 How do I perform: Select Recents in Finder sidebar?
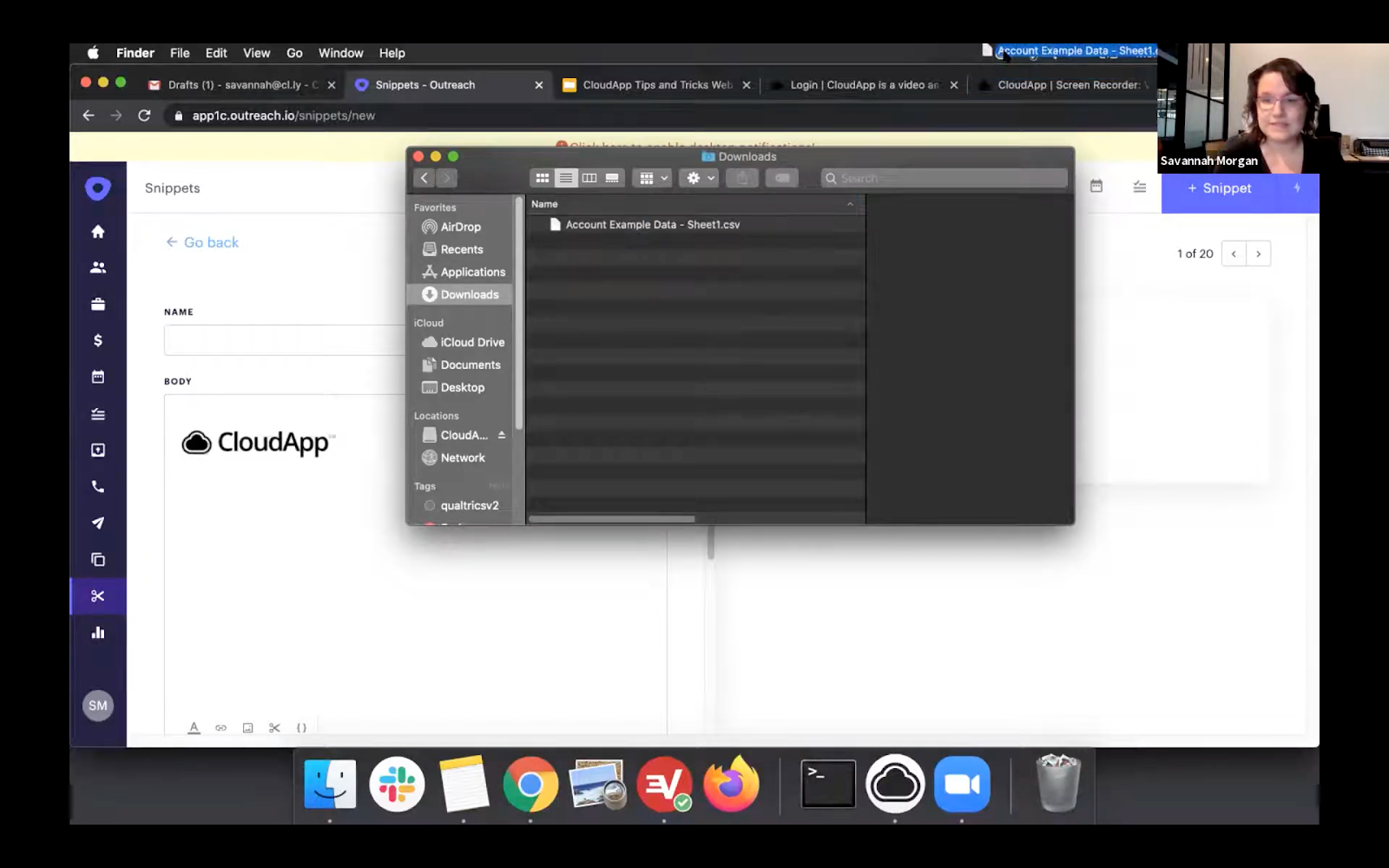460,249
